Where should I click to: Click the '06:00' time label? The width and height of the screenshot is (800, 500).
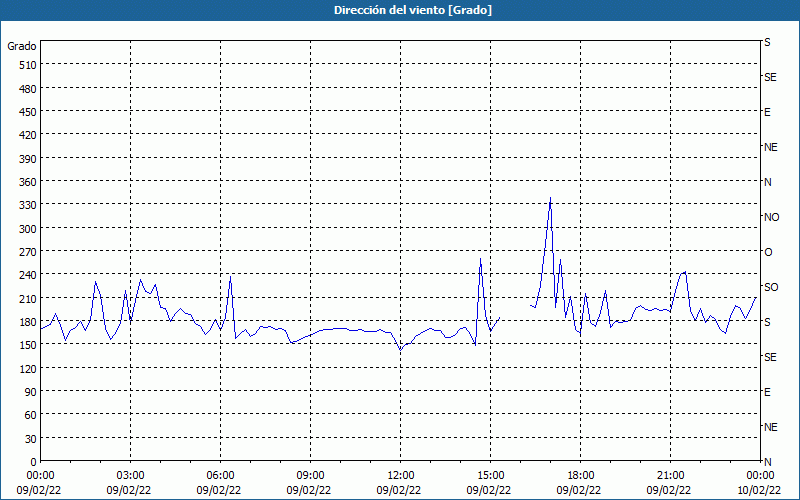pyautogui.click(x=220, y=476)
